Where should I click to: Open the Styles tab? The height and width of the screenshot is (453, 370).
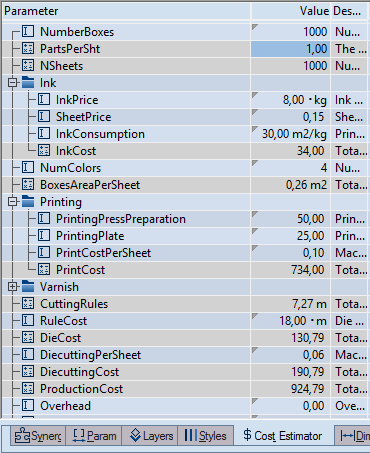(205, 436)
